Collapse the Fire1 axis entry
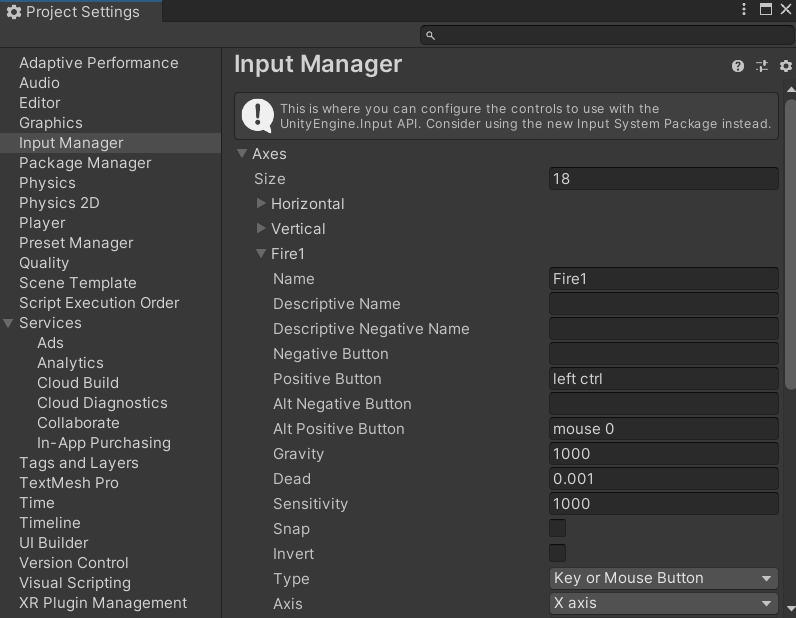Image resolution: width=796 pixels, height=618 pixels. pos(261,253)
